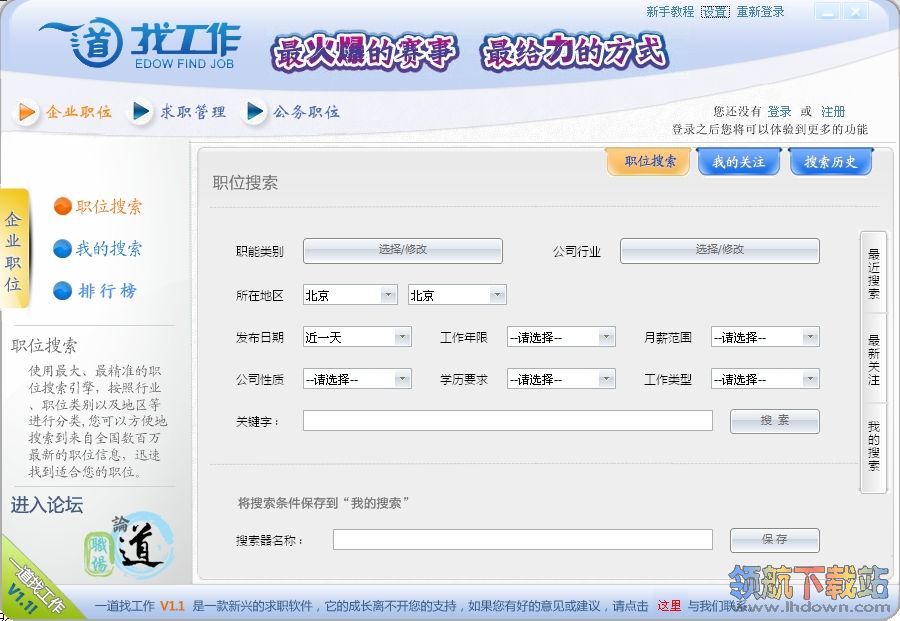The image size is (900, 621).
Task: Click the blue ball icon beside 排行榜
Action: click(x=62, y=291)
